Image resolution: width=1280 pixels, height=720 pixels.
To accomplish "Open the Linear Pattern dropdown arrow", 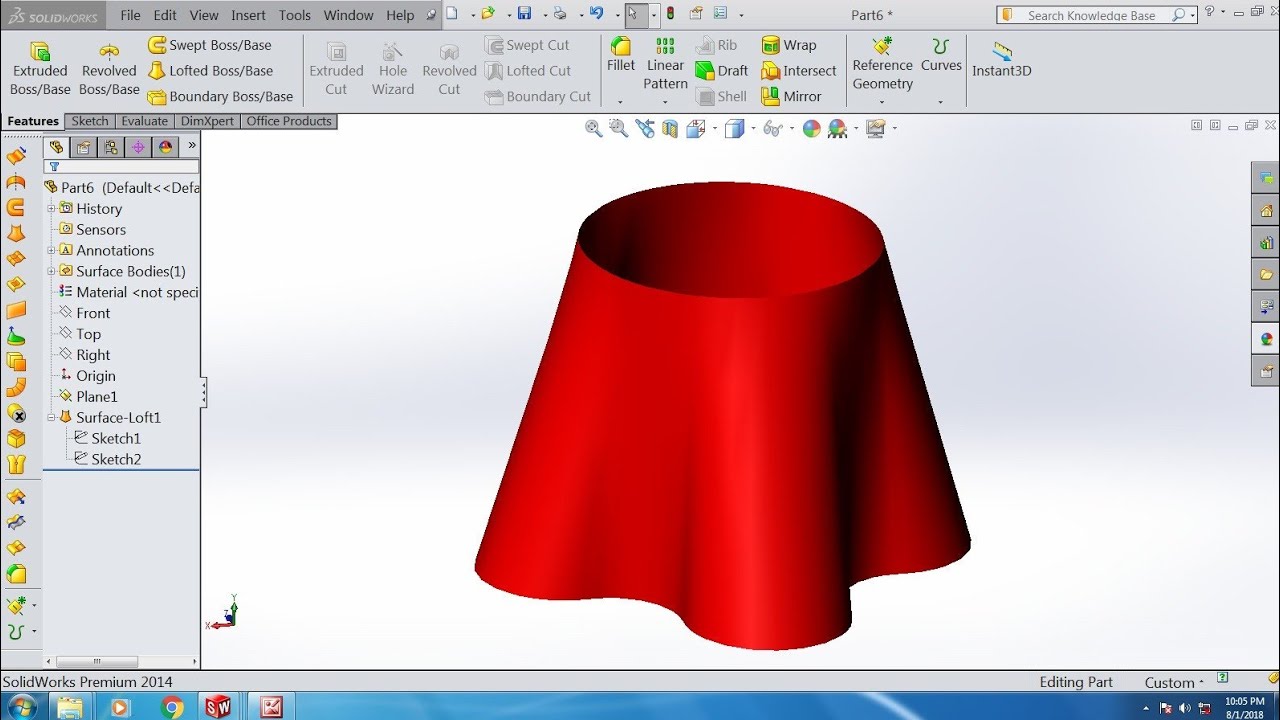I will pos(665,101).
